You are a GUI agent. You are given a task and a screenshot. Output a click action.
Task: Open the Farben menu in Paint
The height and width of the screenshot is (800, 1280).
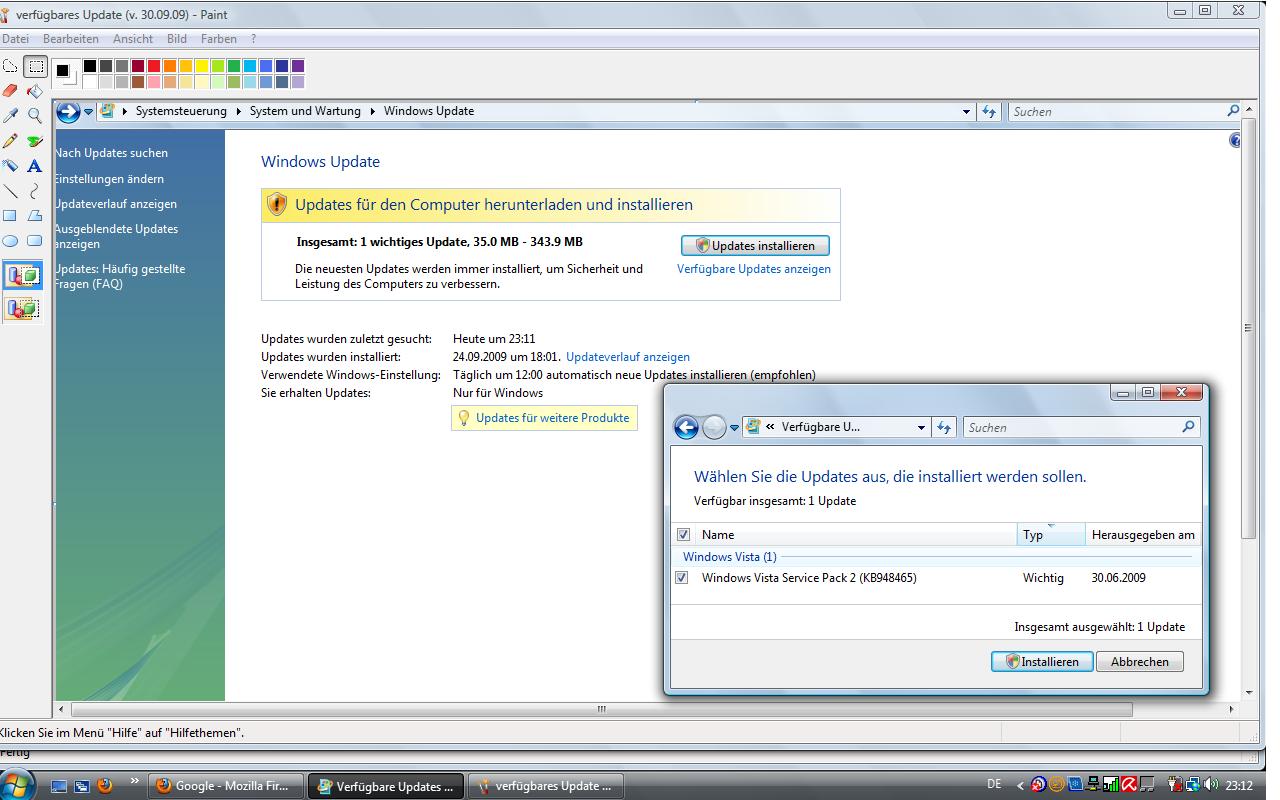(x=219, y=39)
